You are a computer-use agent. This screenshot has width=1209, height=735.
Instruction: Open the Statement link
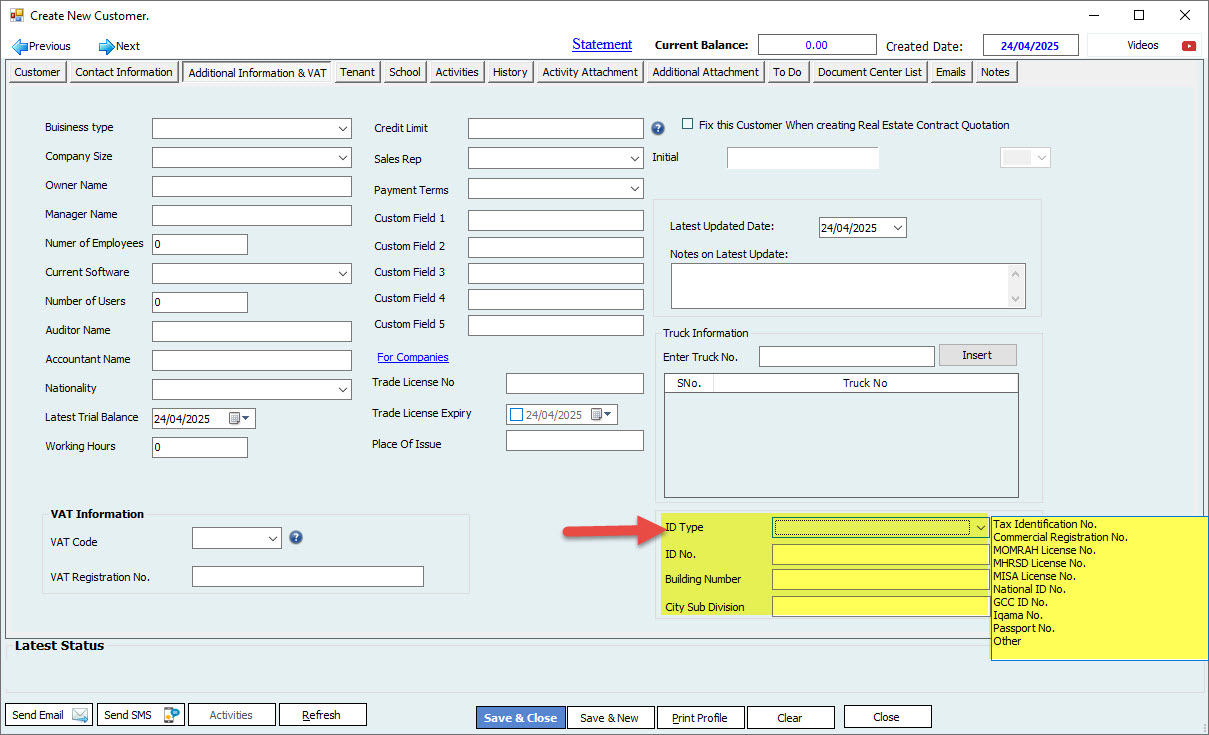tap(602, 44)
